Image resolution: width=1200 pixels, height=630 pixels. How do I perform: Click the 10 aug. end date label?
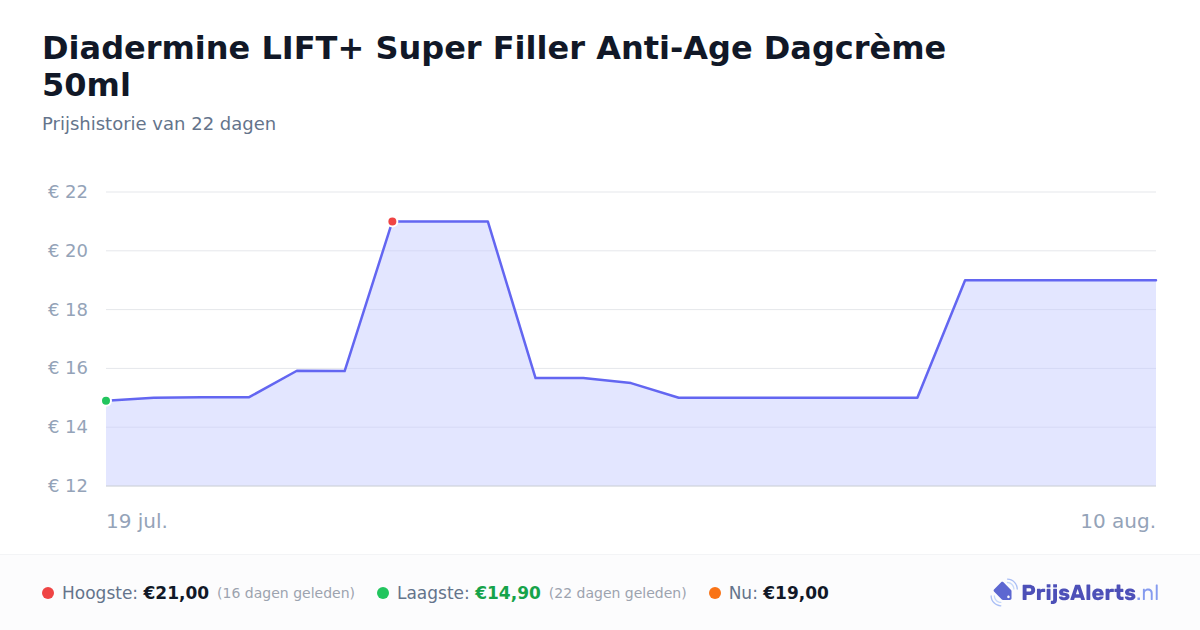tap(1118, 521)
